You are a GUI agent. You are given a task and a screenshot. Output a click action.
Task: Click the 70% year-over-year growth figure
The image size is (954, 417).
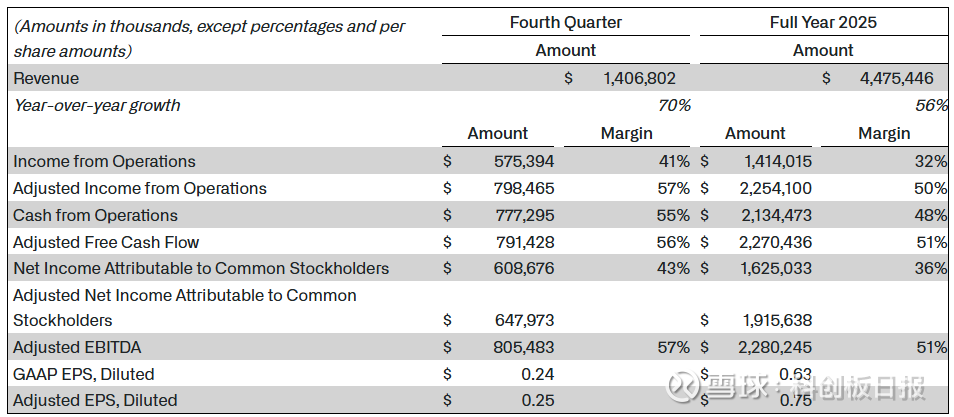tap(674, 105)
